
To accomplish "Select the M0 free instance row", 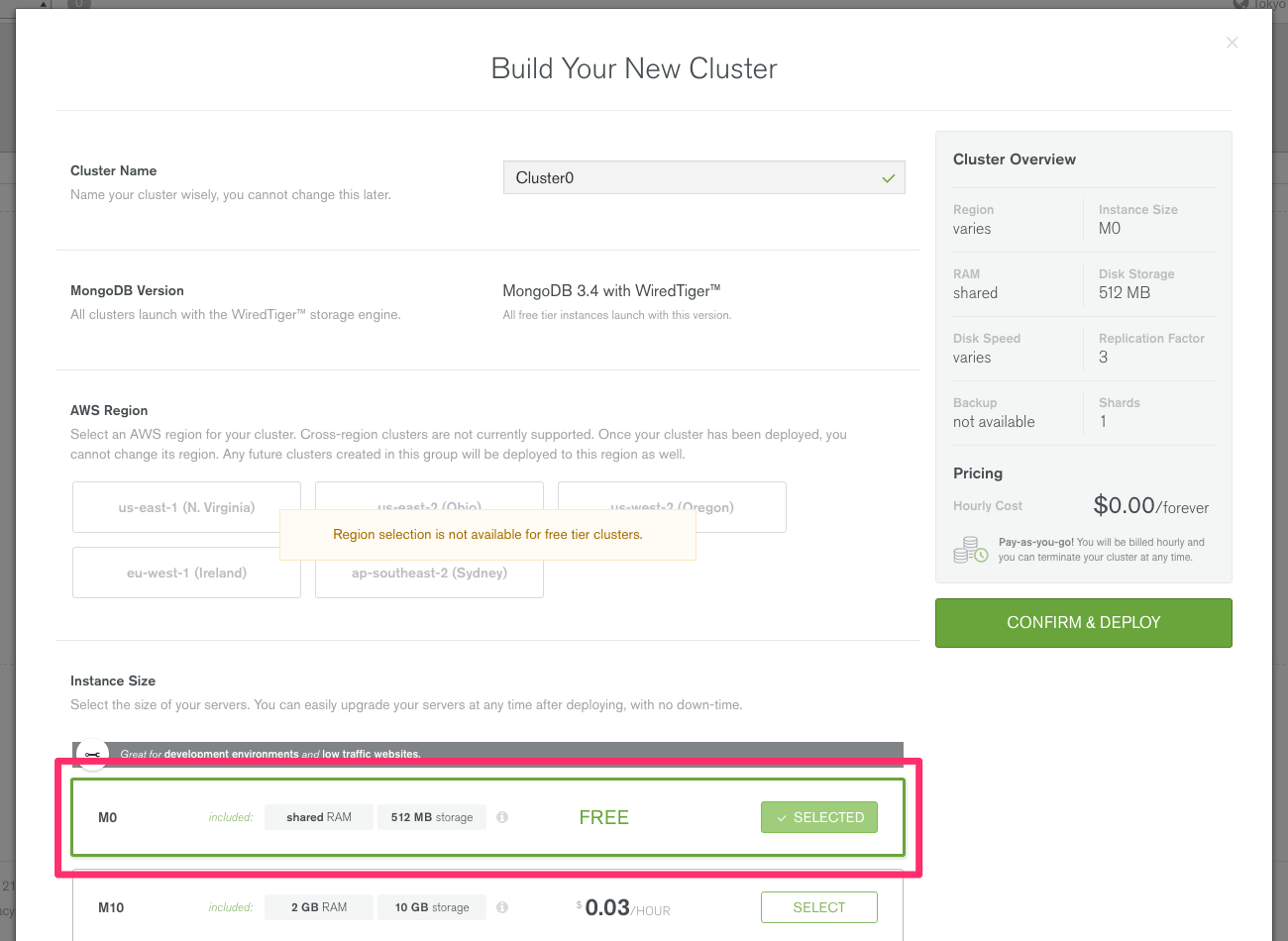I will (149, 818).
